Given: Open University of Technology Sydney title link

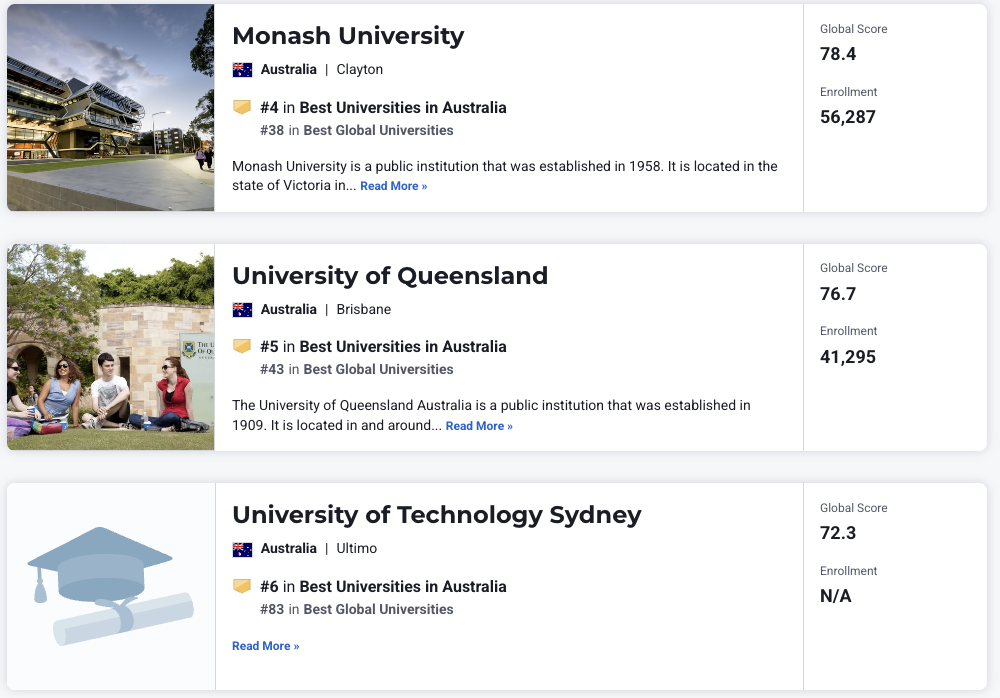Looking at the screenshot, I should tap(436, 515).
